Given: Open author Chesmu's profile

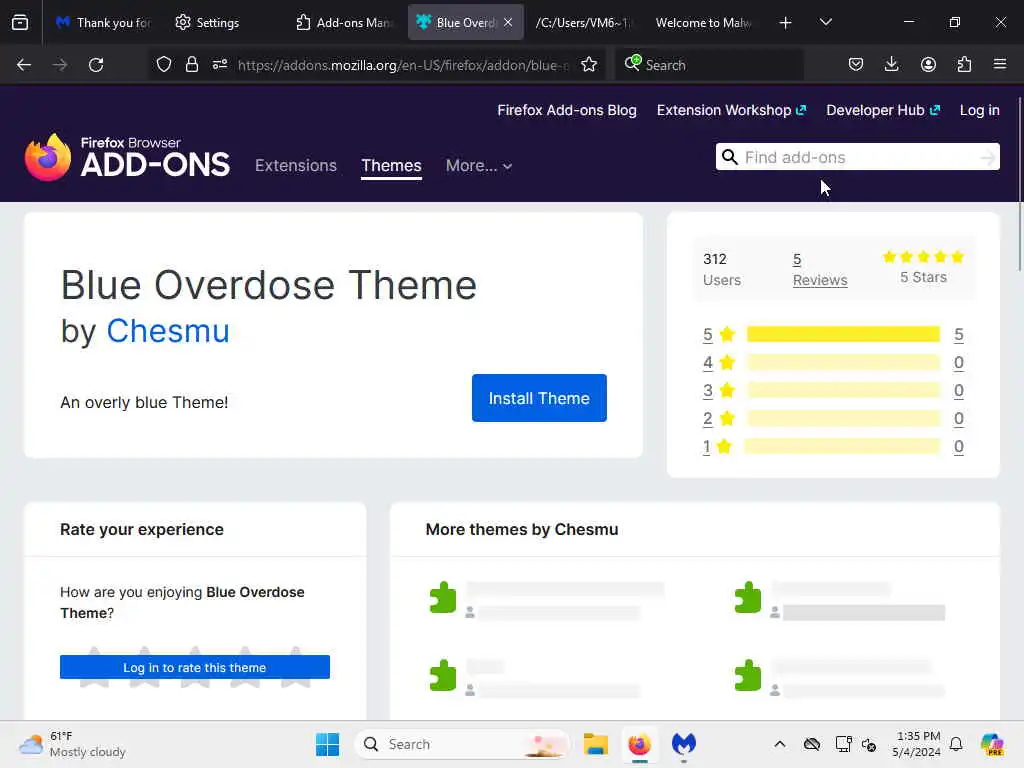Looking at the screenshot, I should pos(168,330).
